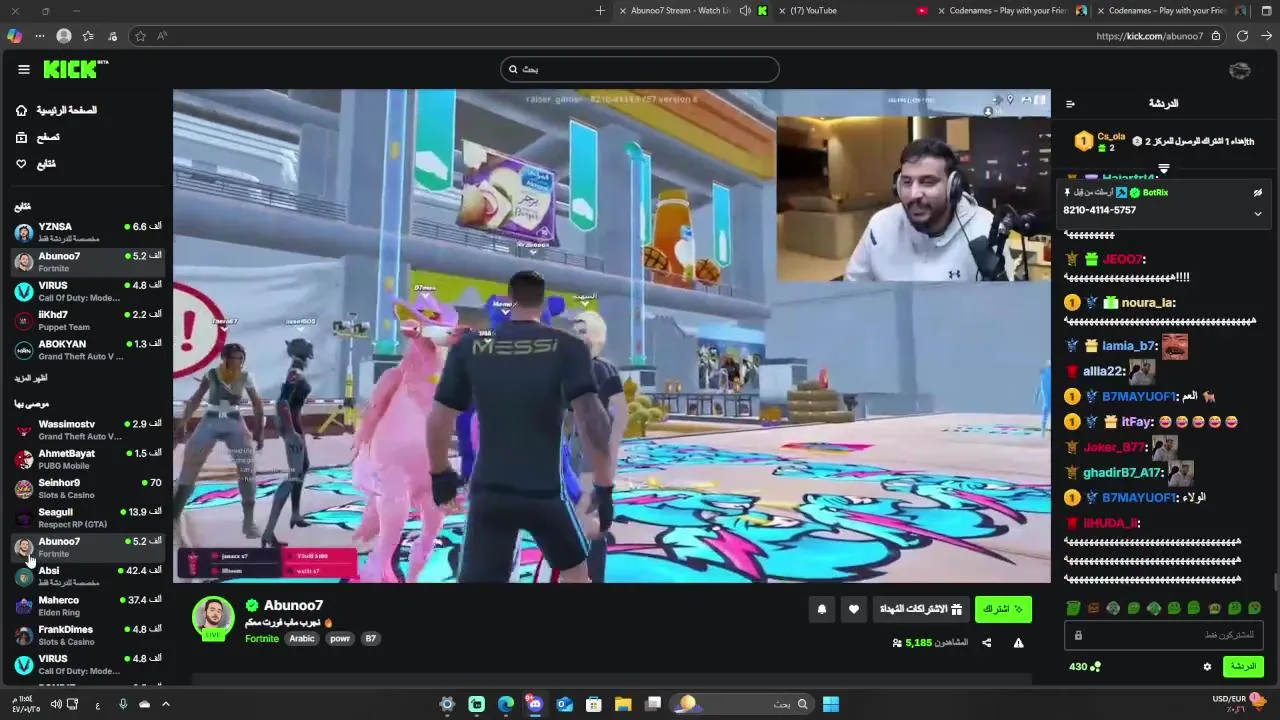Open Edge Copilot icon in toolbar
Image resolution: width=1280 pixels, height=720 pixels.
(x=14, y=36)
